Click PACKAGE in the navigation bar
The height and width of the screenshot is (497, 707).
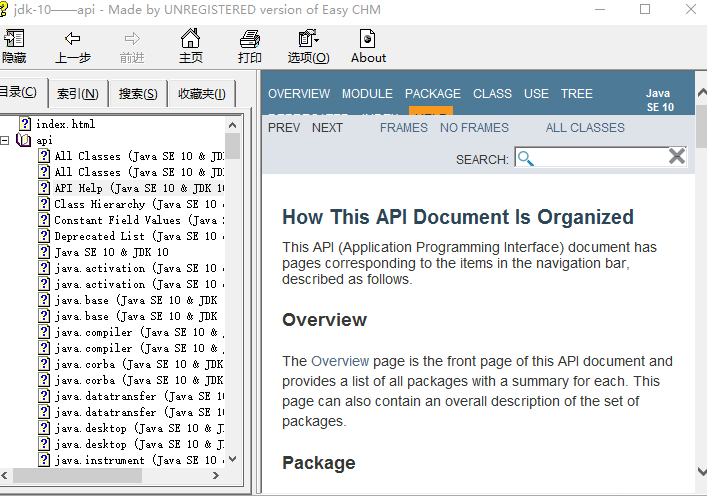pos(432,94)
